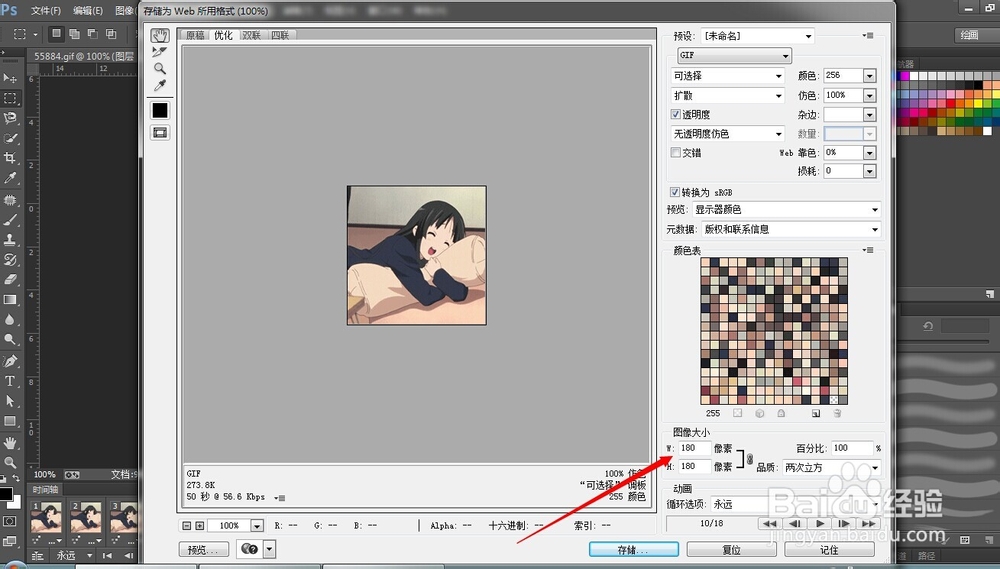This screenshot has width=1000, height=569.
Task: Shift colors to web palette cube icon
Action: [760, 413]
